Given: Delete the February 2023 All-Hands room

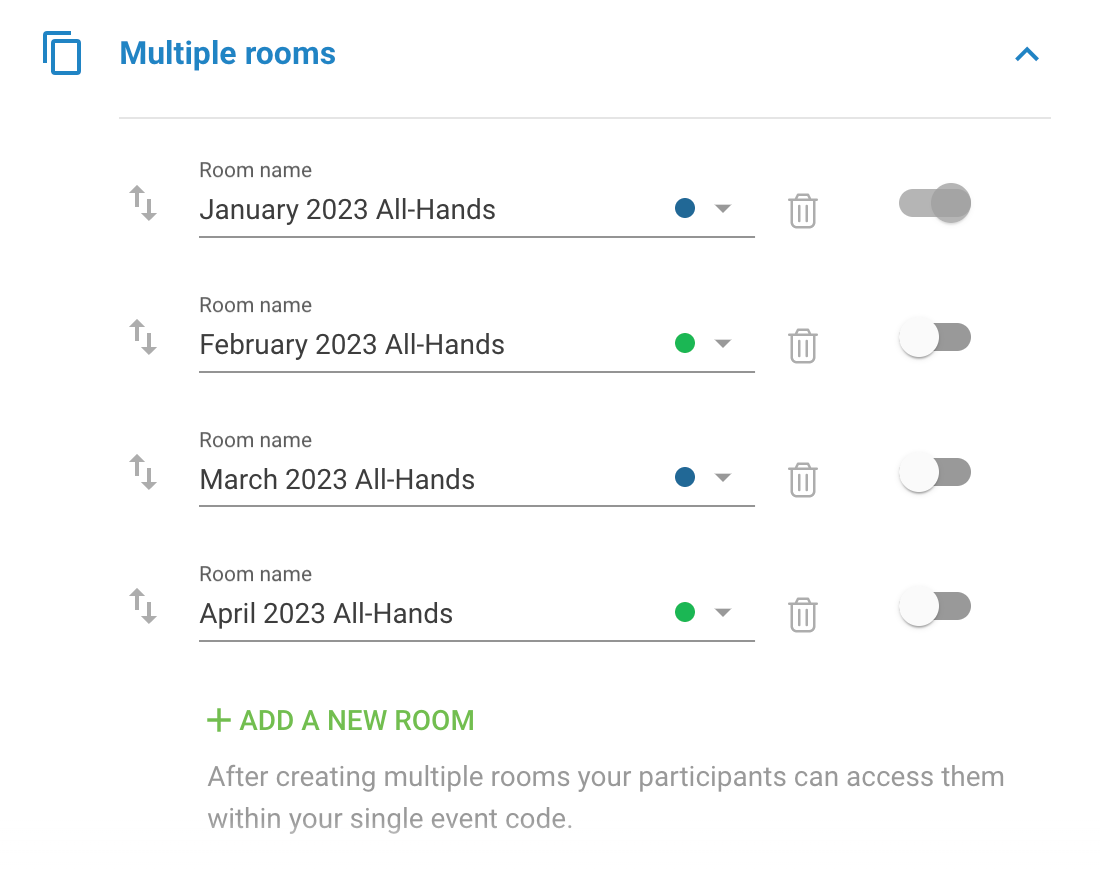Looking at the screenshot, I should [x=803, y=345].
